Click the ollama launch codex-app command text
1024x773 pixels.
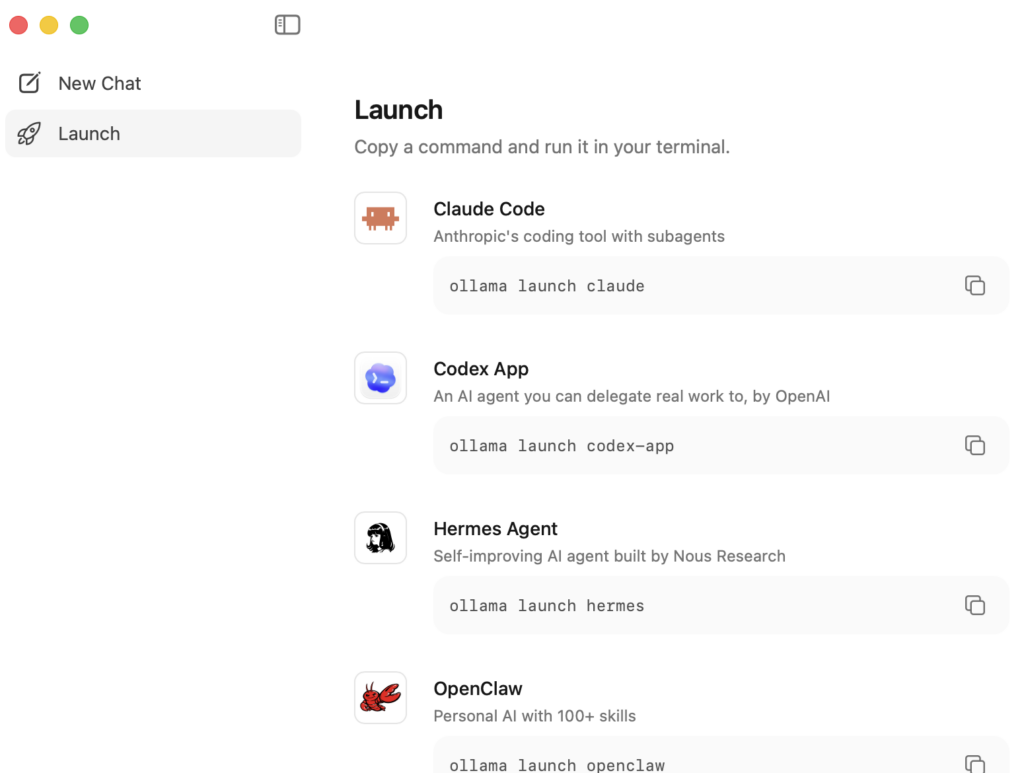point(562,446)
